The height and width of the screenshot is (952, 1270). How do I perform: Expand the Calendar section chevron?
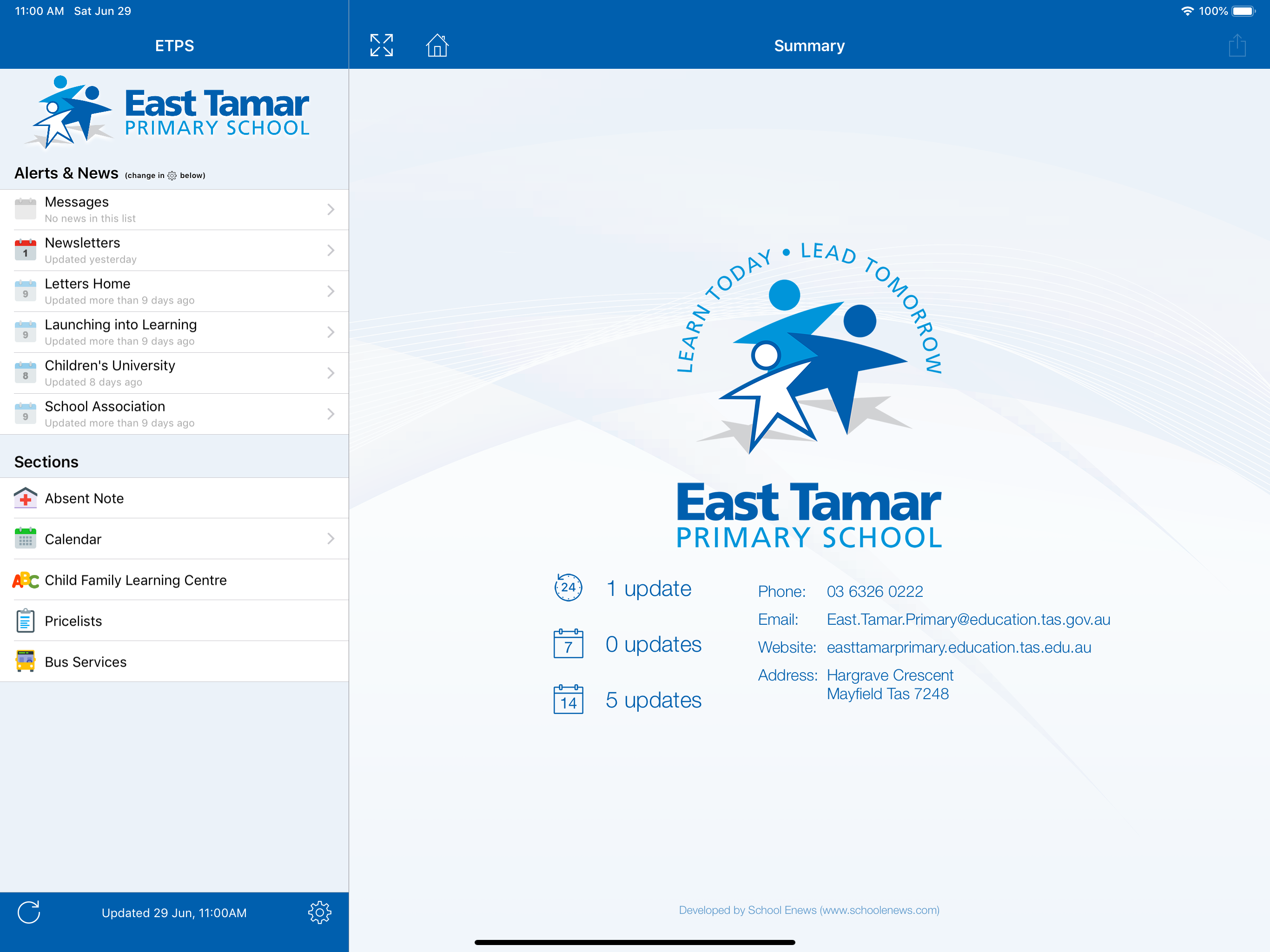click(x=331, y=538)
